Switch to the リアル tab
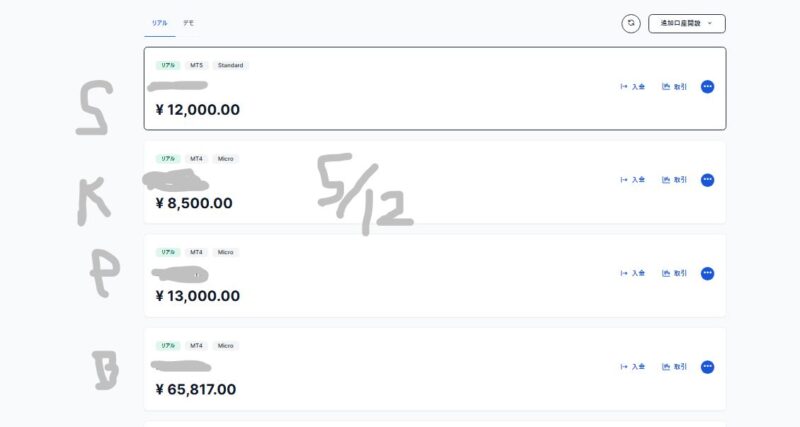The width and height of the screenshot is (800, 427). point(160,23)
